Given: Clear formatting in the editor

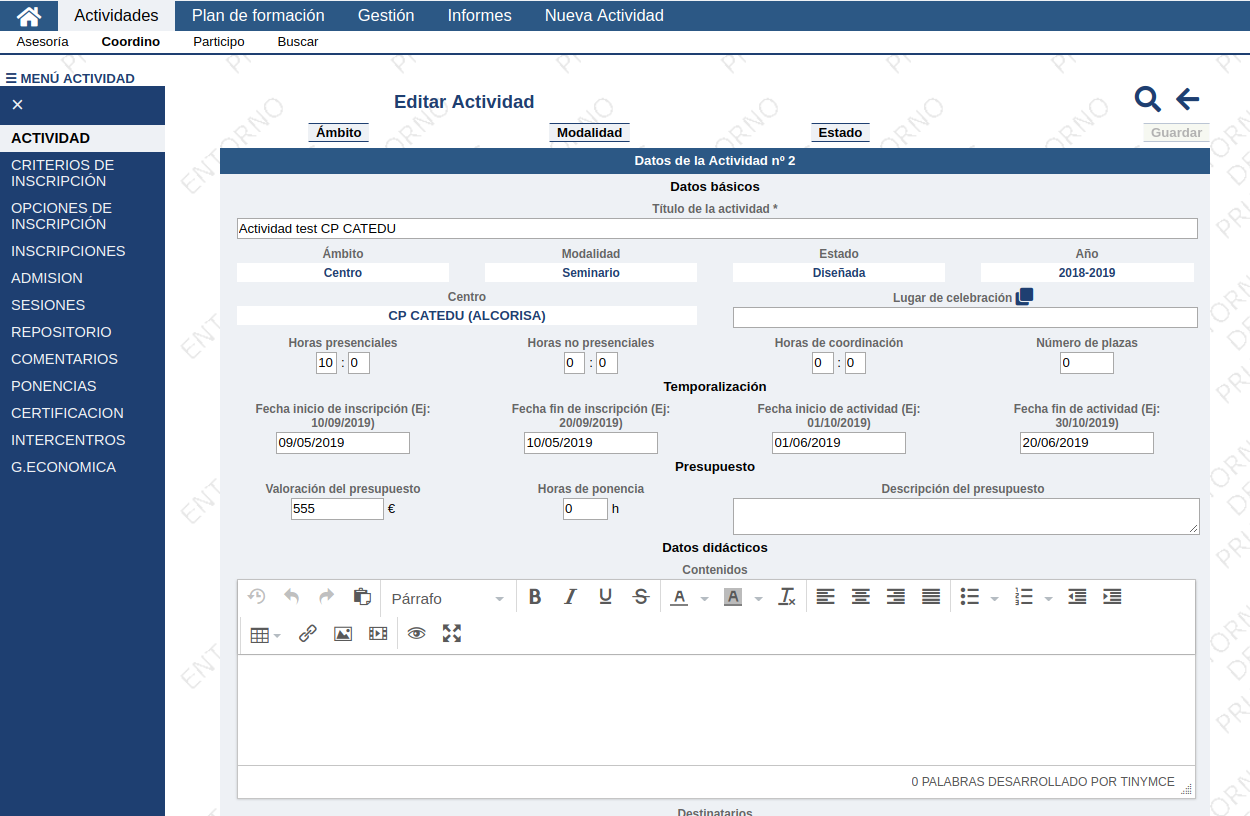Looking at the screenshot, I should tap(788, 597).
